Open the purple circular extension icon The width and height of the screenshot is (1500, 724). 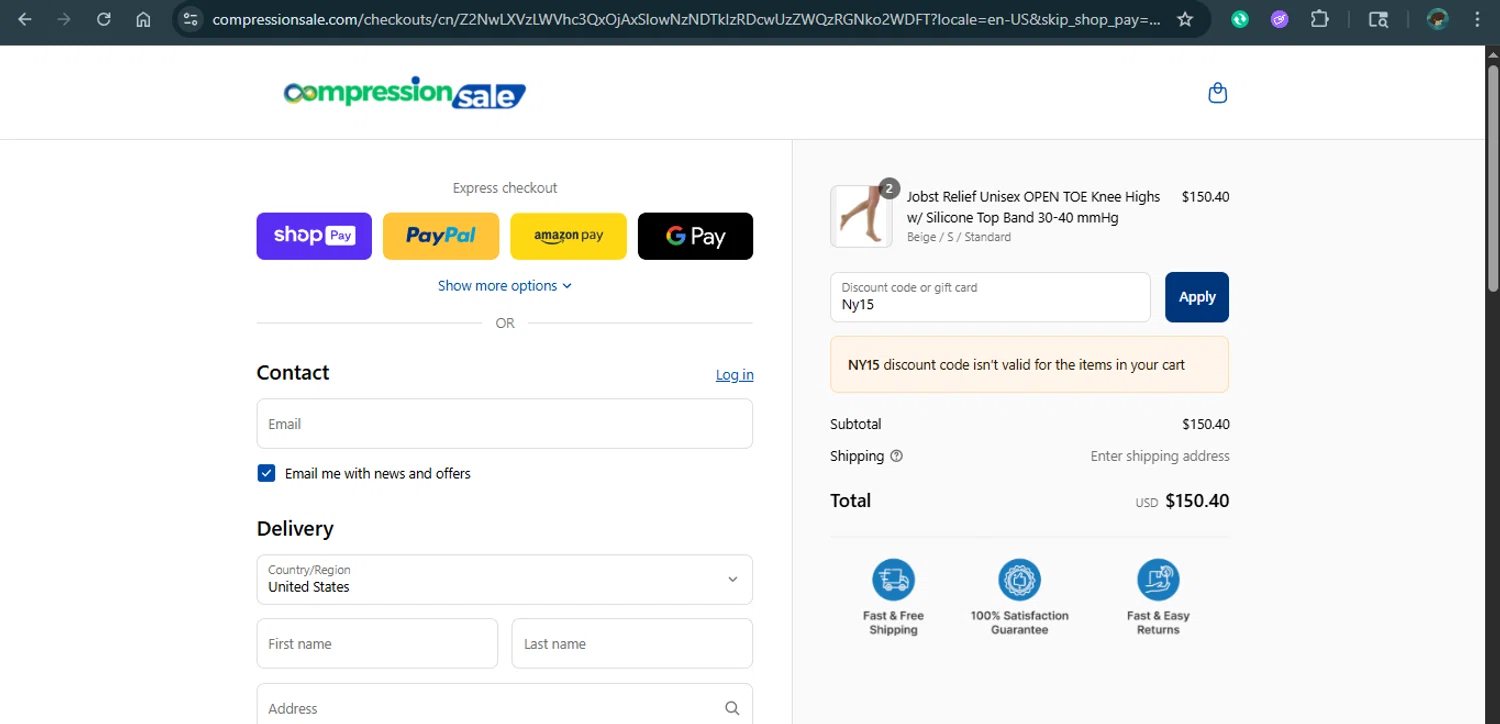(1280, 19)
